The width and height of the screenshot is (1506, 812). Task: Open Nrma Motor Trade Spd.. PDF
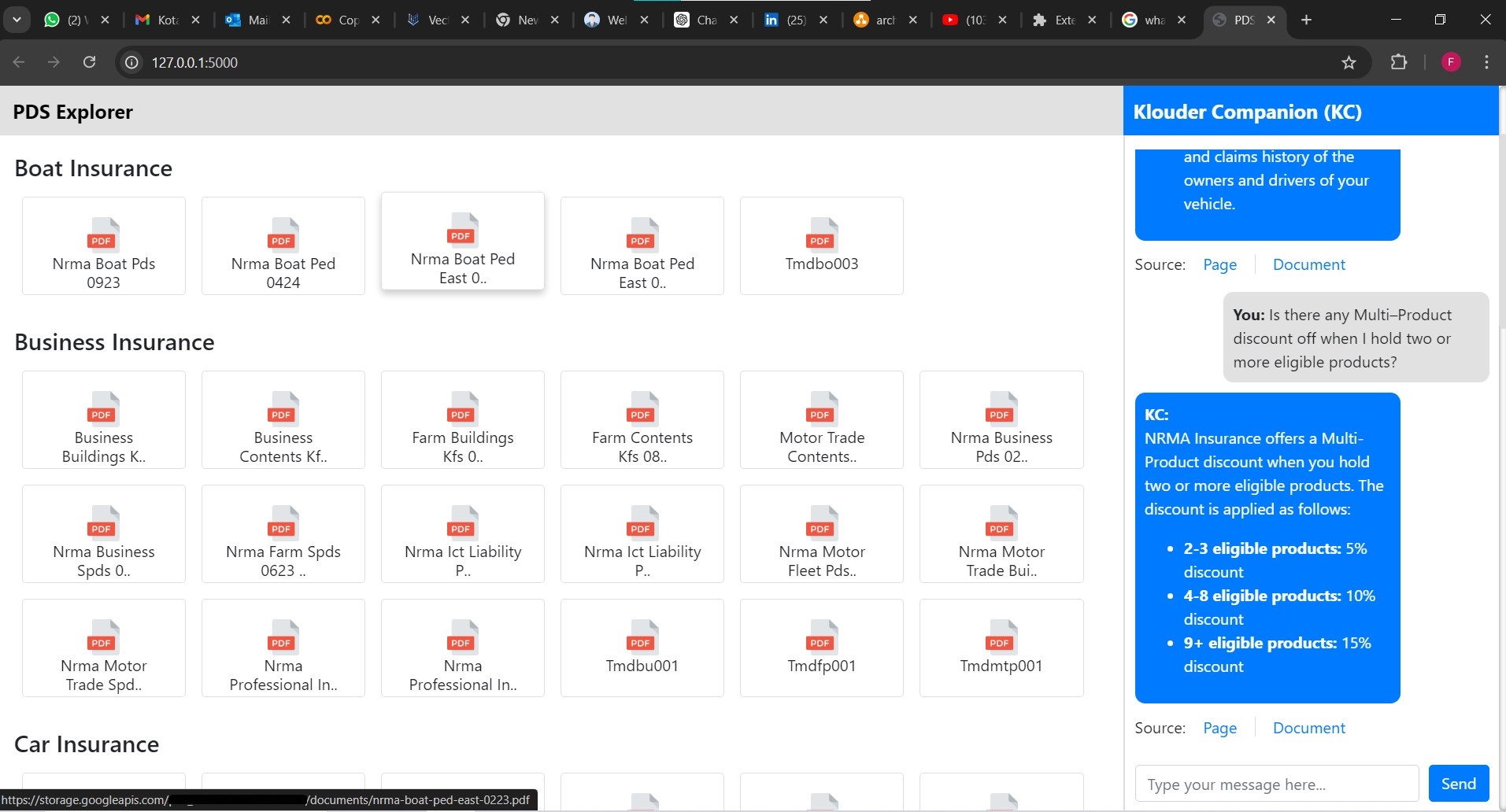click(104, 648)
